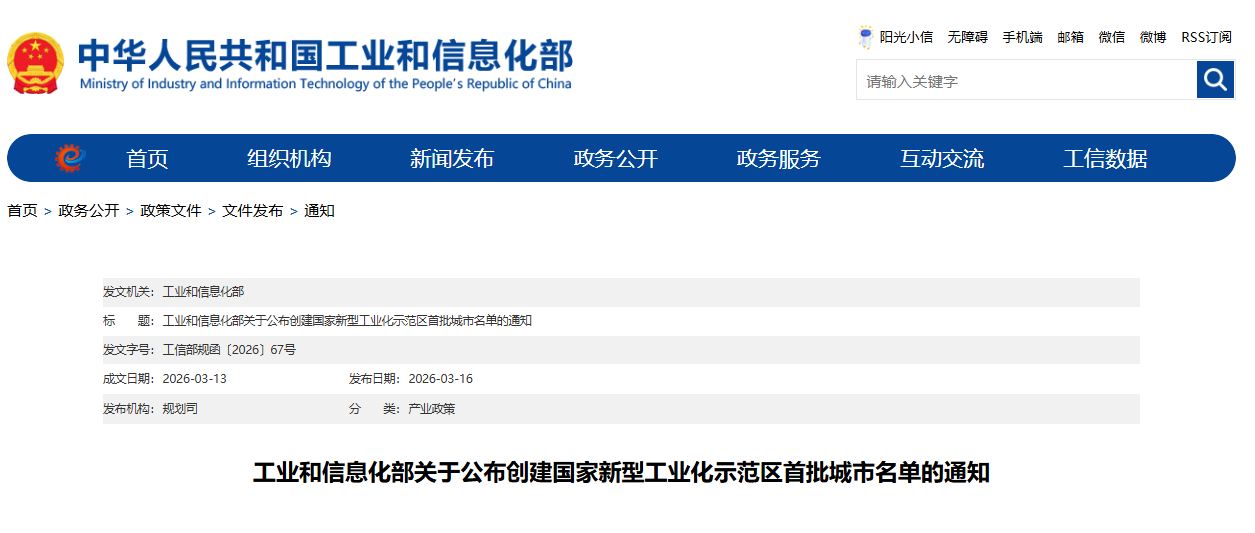The width and height of the screenshot is (1255, 533).
Task: Go to 文件发布 in the breadcrumb trail
Action: click(x=252, y=211)
